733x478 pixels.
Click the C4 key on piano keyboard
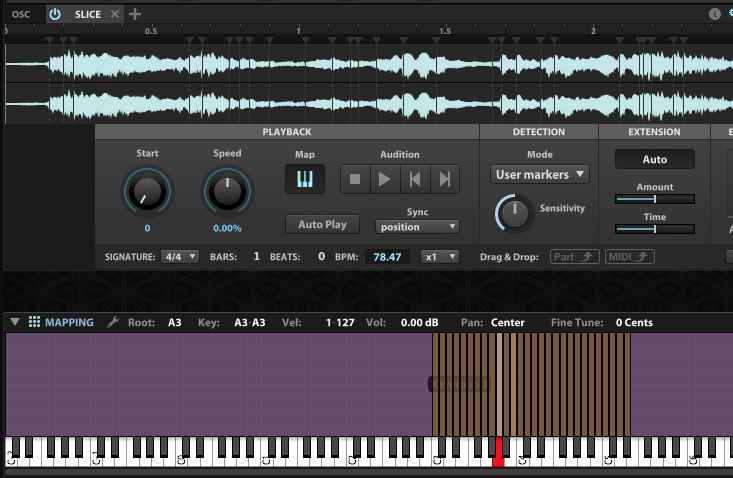[x=523, y=460]
